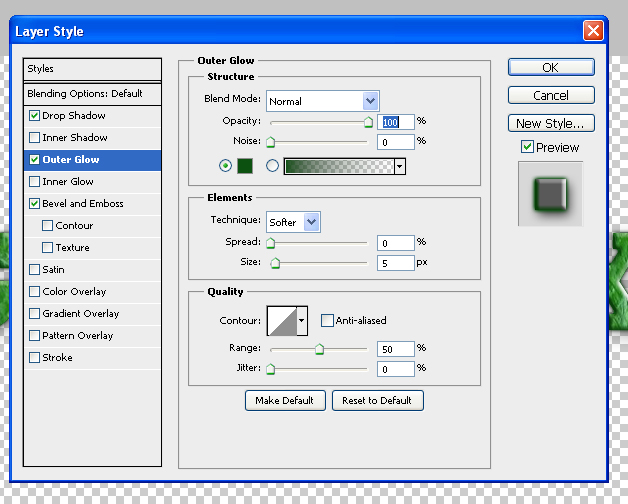628x504 pixels.
Task: Close the Layer Style dialog
Action: point(594,31)
